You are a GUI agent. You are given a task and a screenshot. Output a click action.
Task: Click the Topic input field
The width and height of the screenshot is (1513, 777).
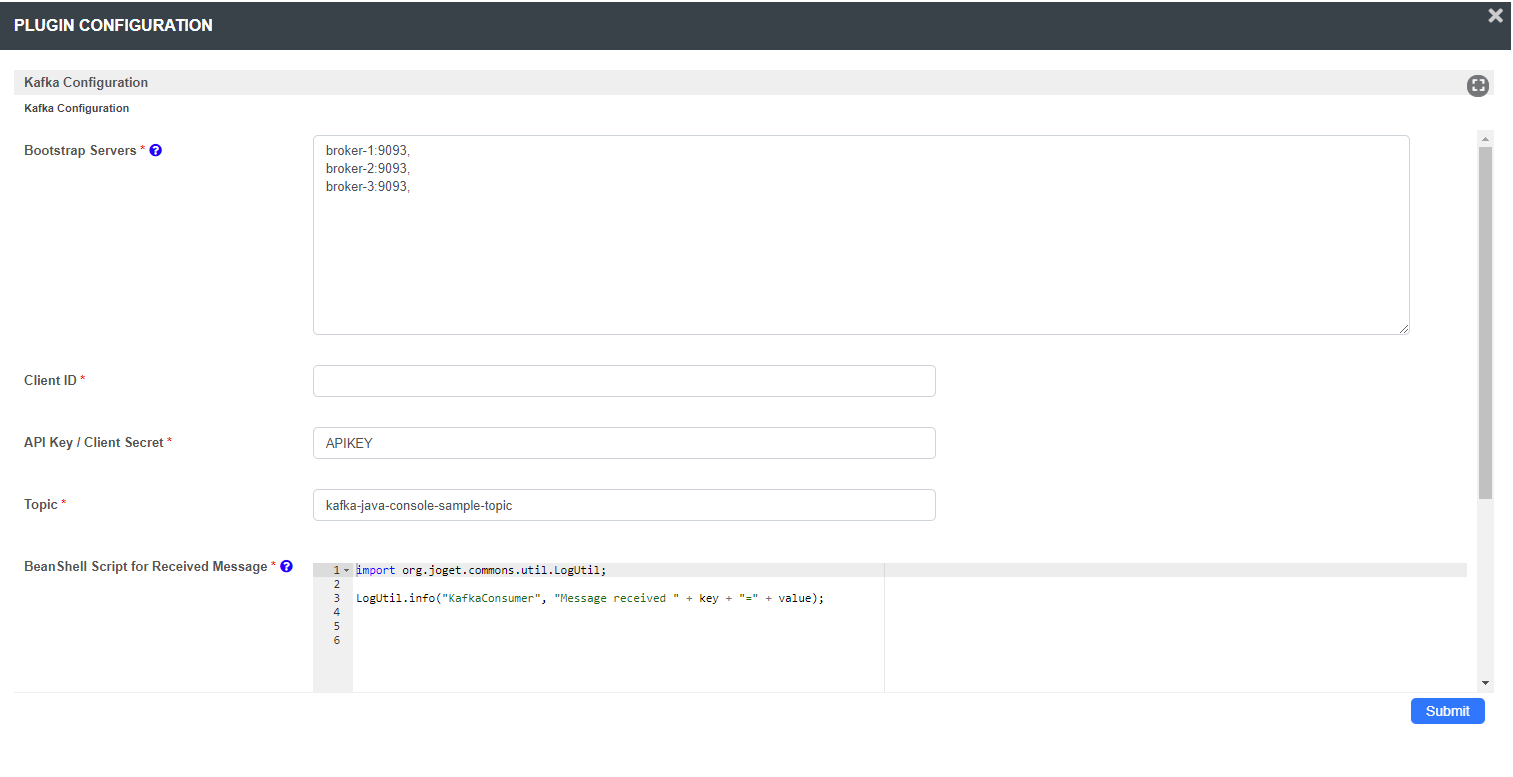(624, 505)
